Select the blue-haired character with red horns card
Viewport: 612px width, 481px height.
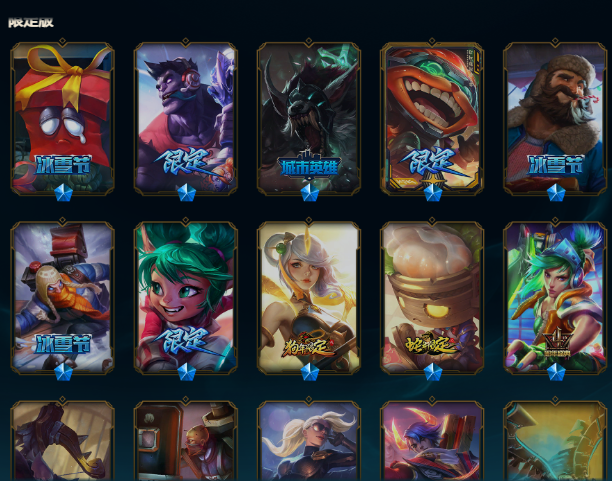pos(432,441)
